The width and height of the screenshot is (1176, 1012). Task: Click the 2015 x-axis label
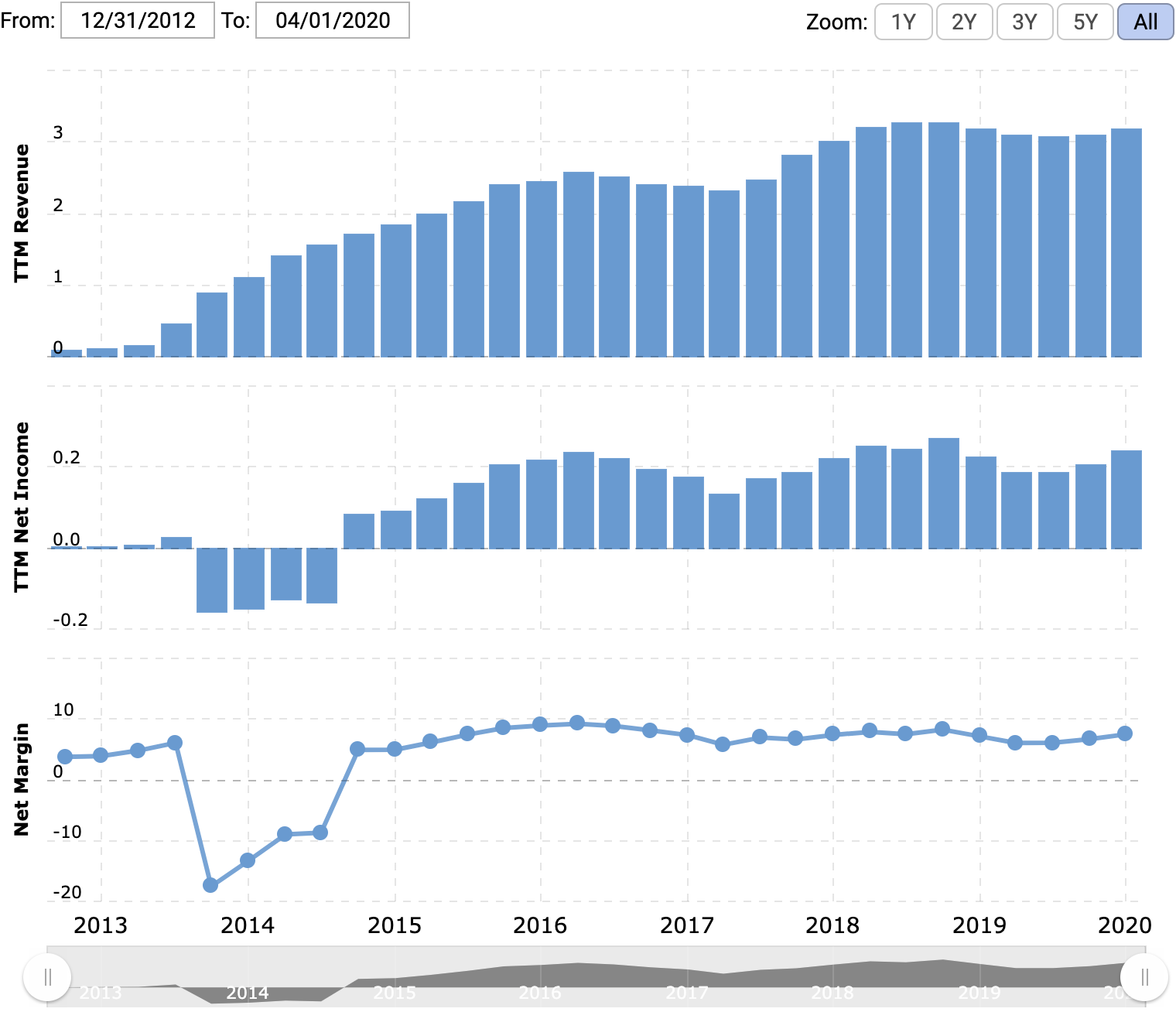click(395, 925)
